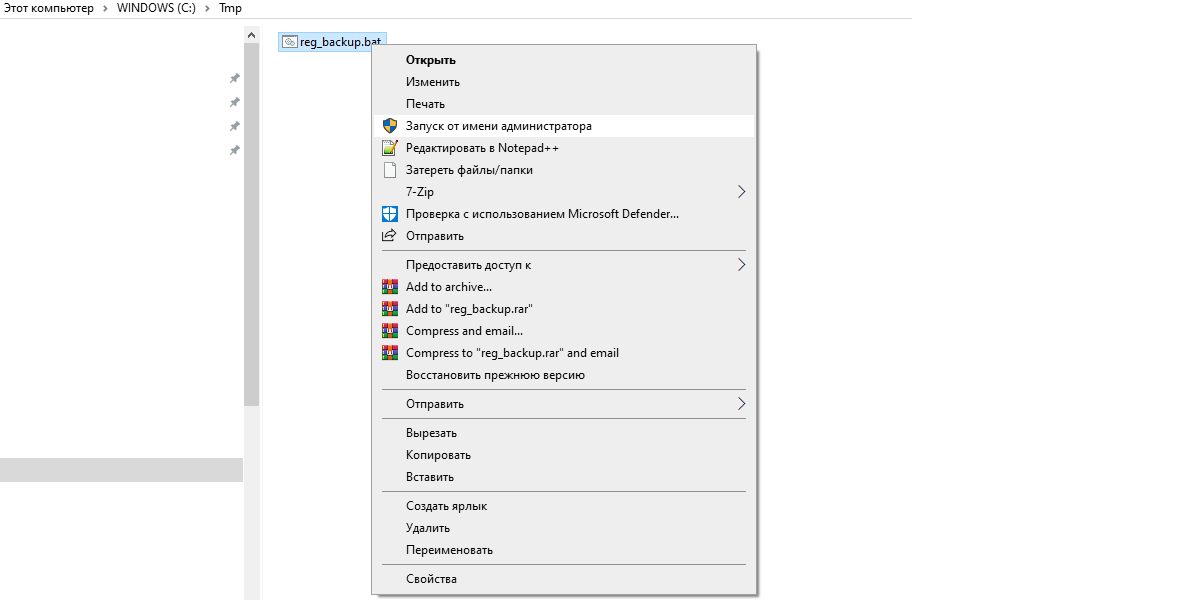Viewport: 1200px width, 600px height.
Task: Expand the Предоставить доступ к submenu arrow
Action: [x=741, y=265]
